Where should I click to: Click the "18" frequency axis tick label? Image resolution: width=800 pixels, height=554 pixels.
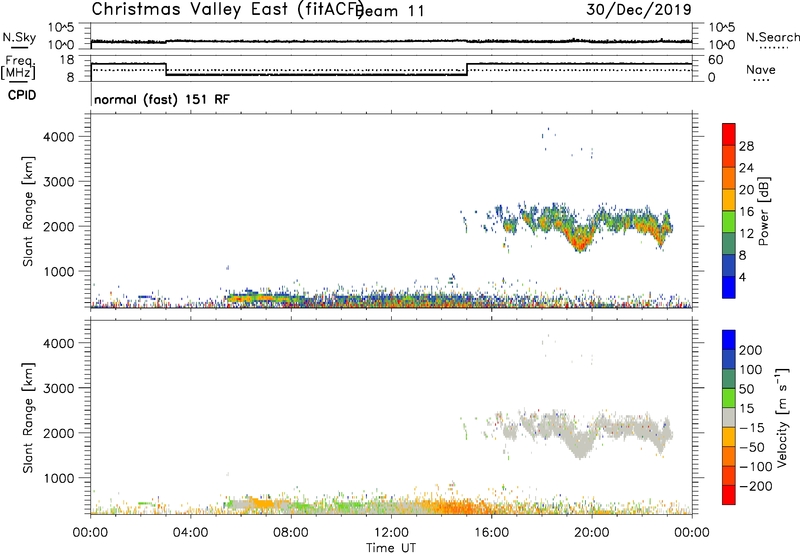(67, 60)
